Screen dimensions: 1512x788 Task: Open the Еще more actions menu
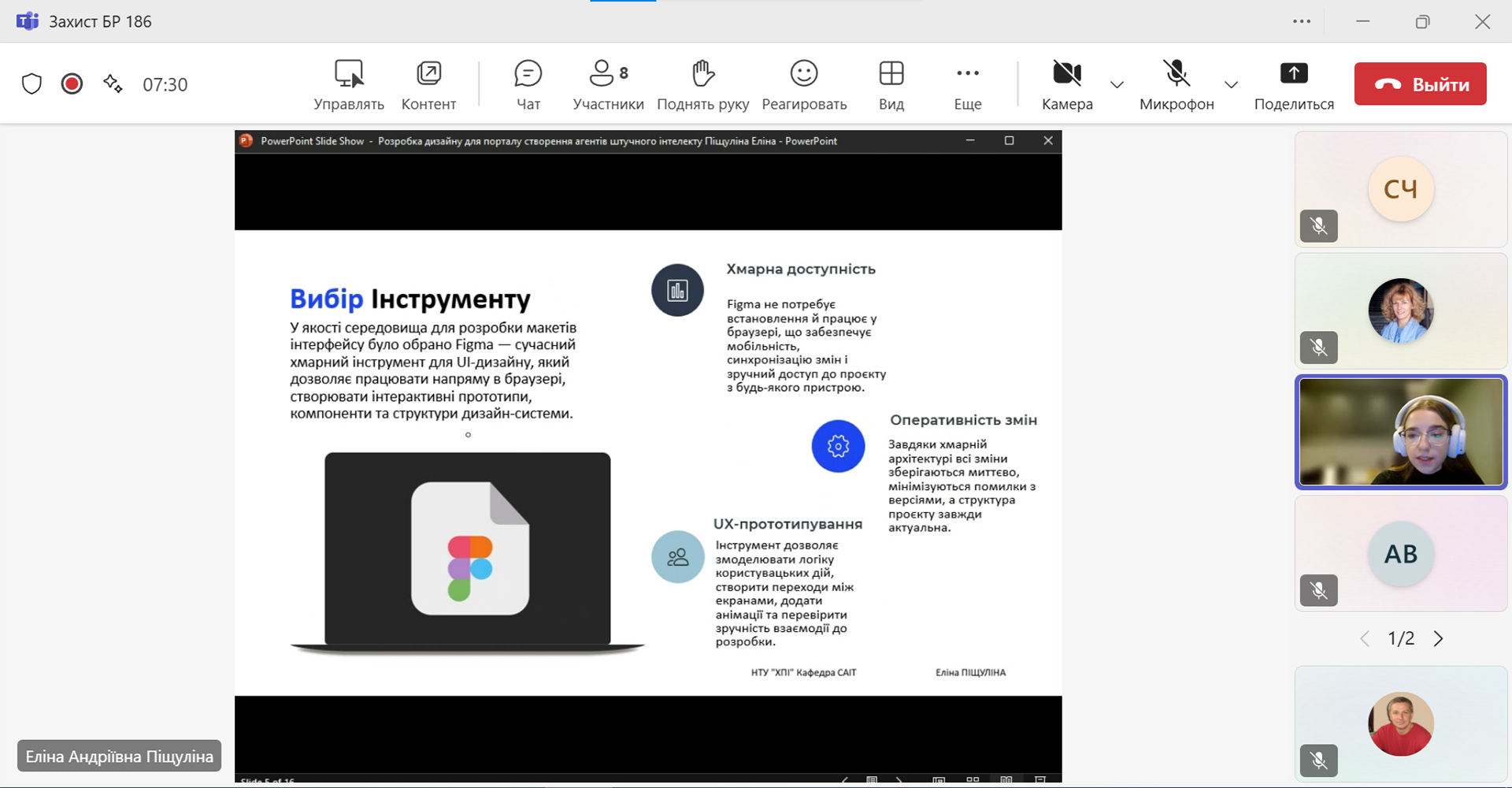pyautogui.click(x=967, y=84)
